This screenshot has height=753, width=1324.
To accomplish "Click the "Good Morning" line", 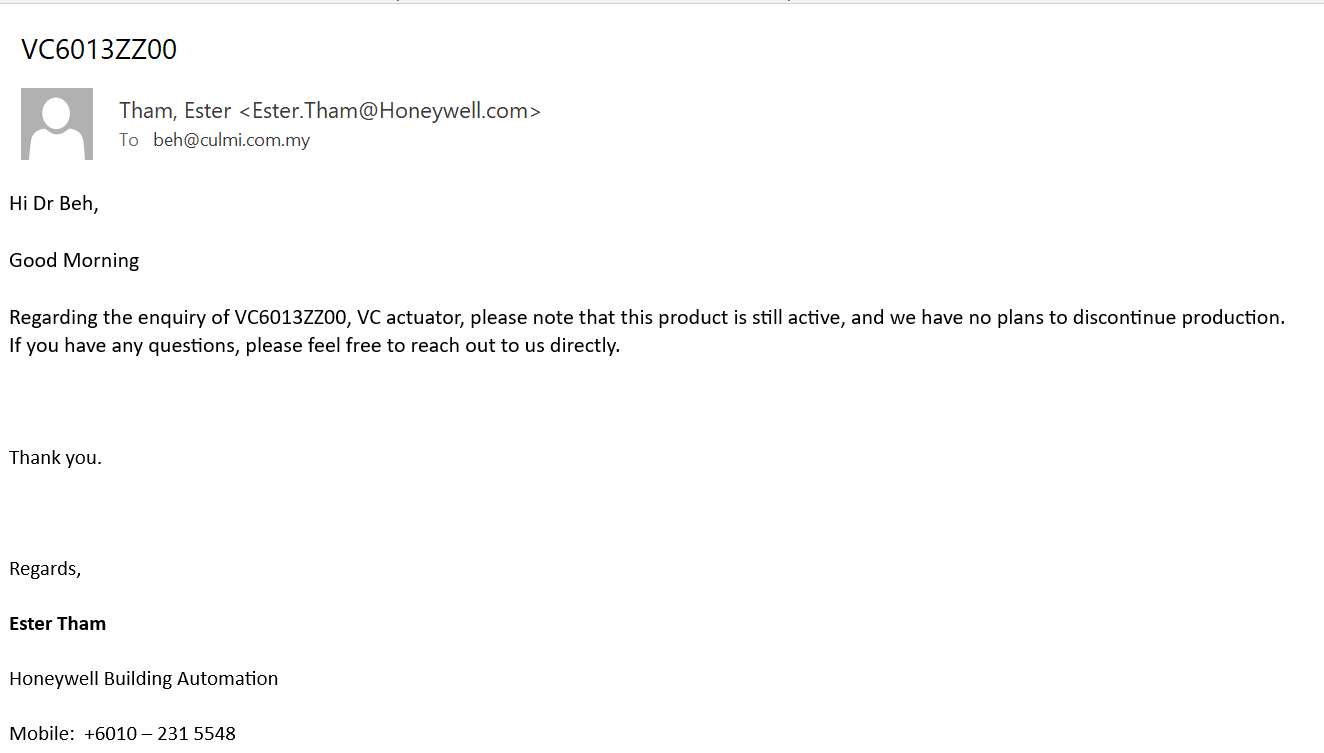I will coord(74,260).
